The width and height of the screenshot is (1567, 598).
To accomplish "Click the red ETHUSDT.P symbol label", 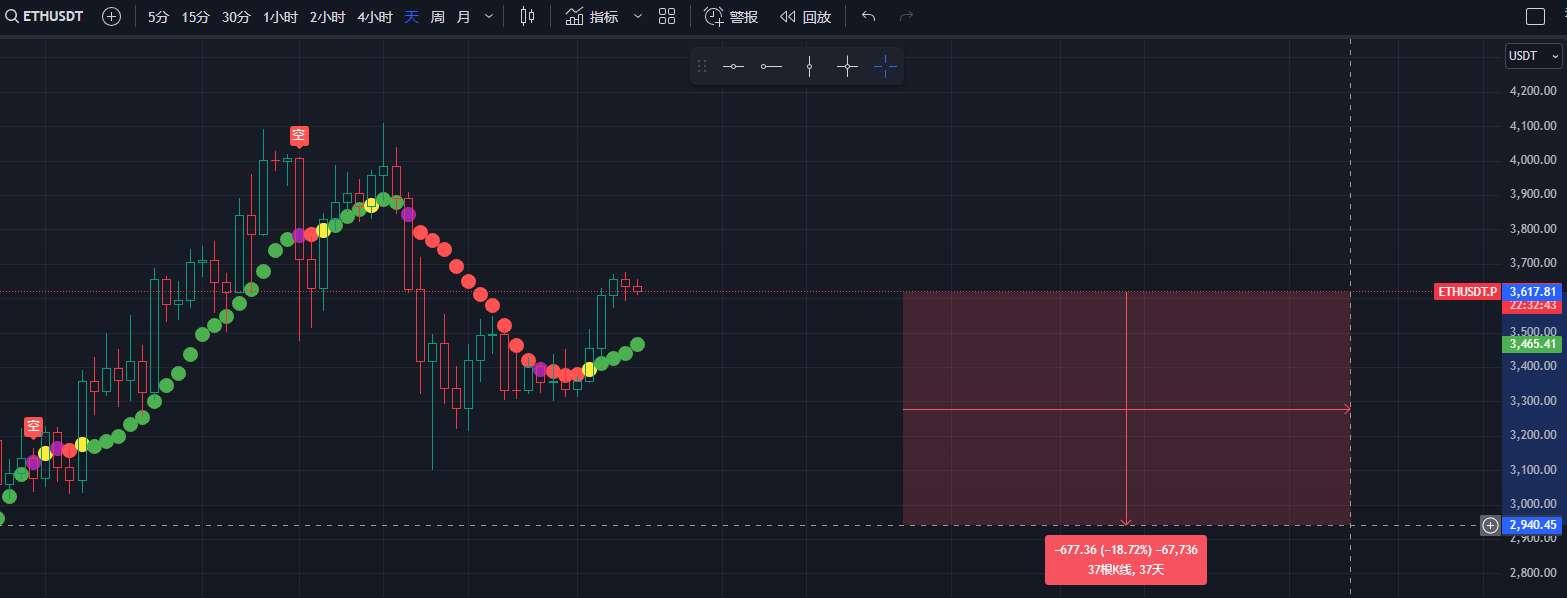I will 1467,292.
